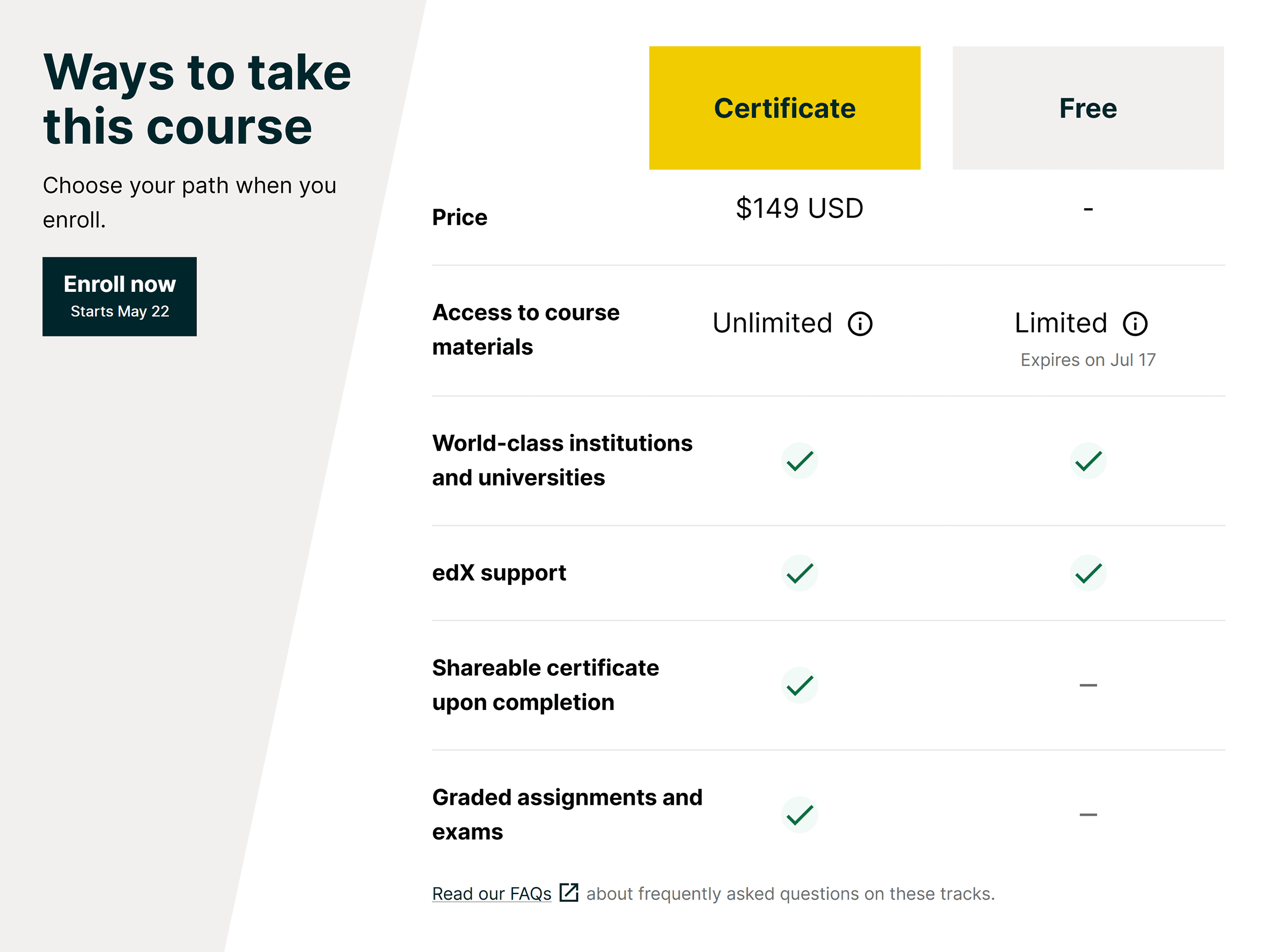The height and width of the screenshot is (952, 1269).
Task: Select the Free track header
Action: 1088,108
